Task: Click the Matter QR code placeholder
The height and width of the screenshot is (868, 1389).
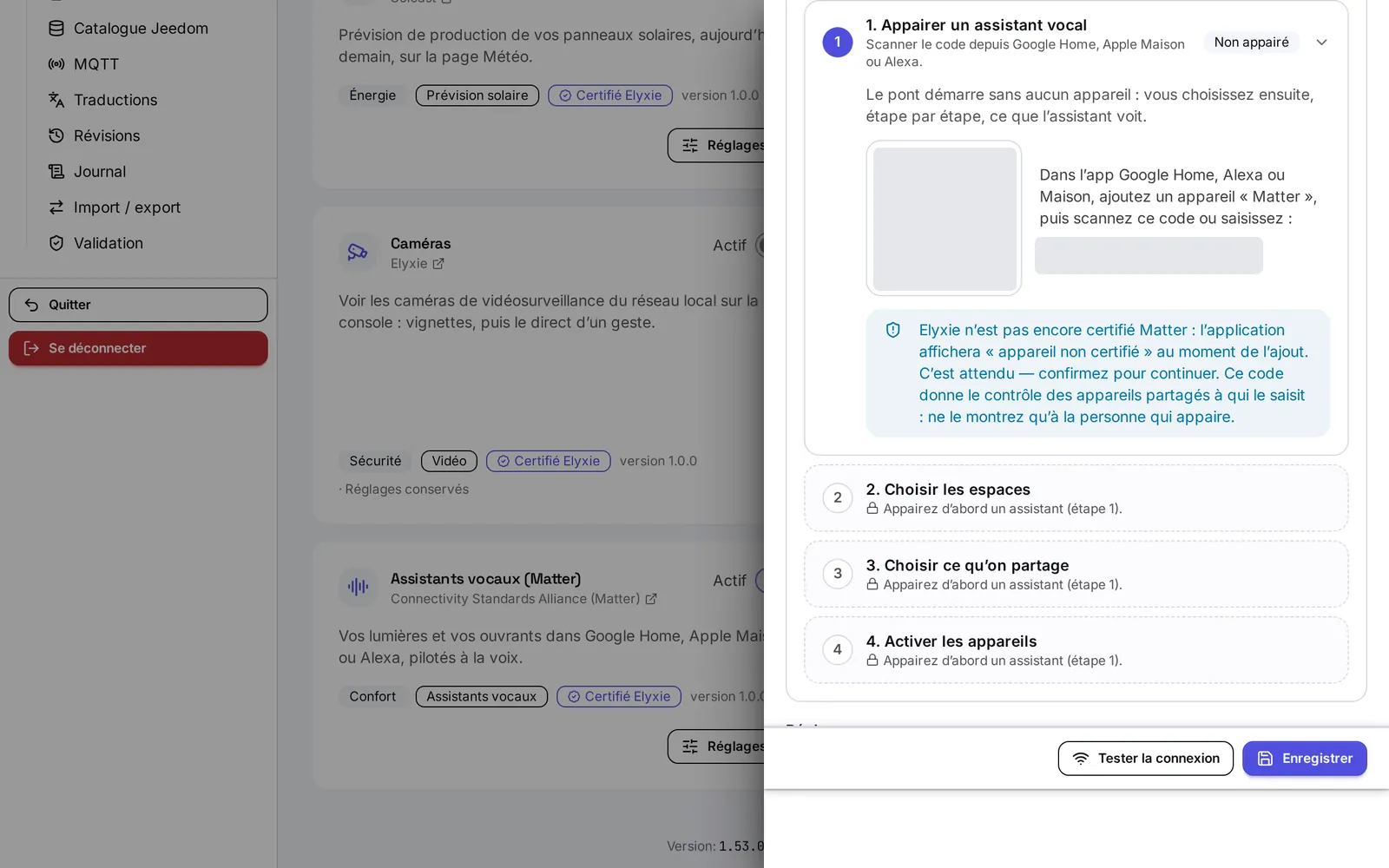Action: point(945,219)
